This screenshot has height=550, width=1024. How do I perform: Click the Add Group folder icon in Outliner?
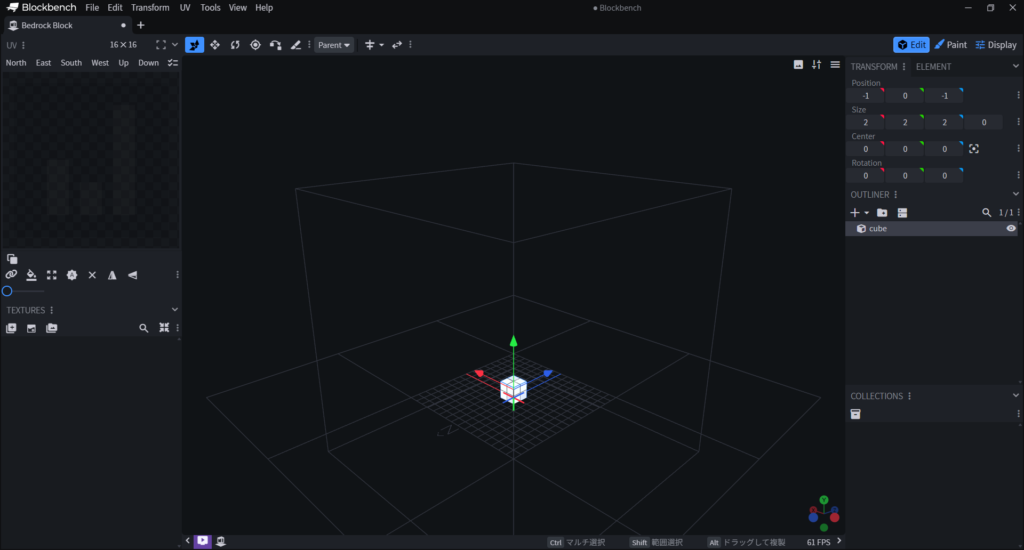pos(882,213)
